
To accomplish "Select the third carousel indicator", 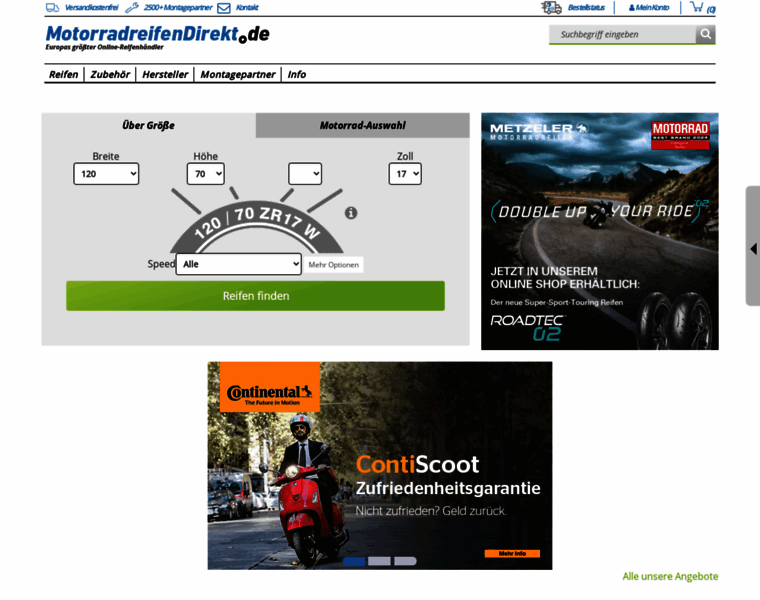I will coord(405,561).
